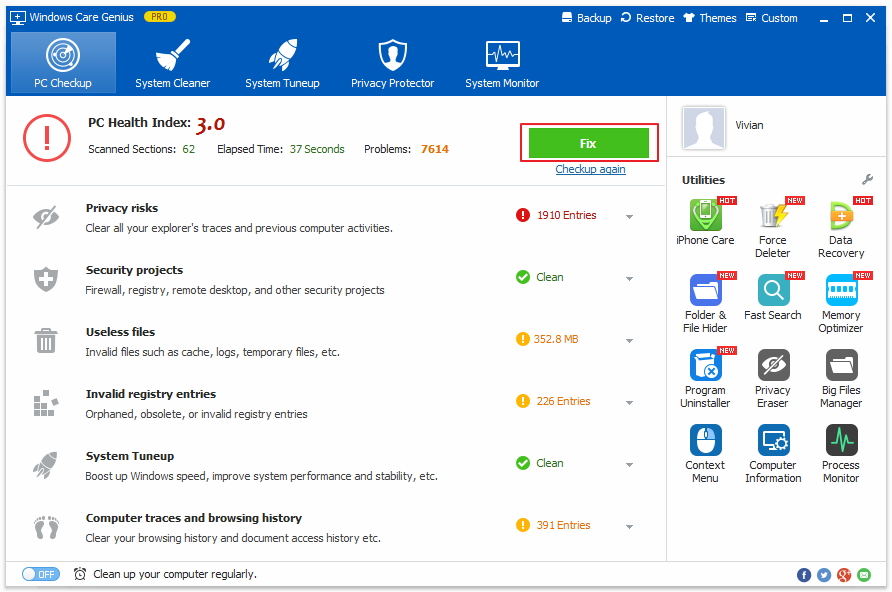The image size is (892, 592).
Task: Open the System Cleaner tab
Action: coord(172,63)
